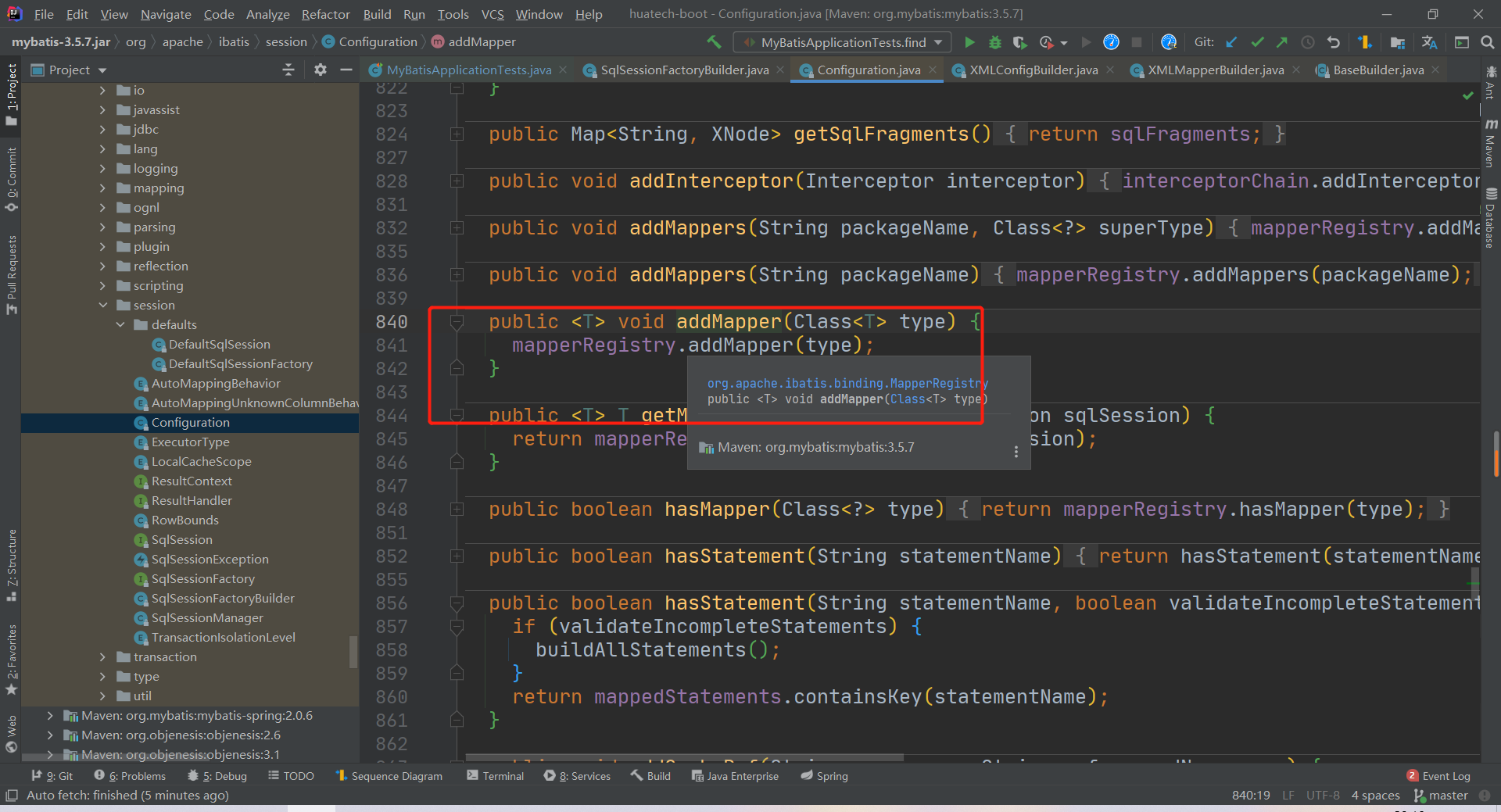Image resolution: width=1501 pixels, height=812 pixels.
Task: Click the Git Update Project blue arrow
Action: pyautogui.click(x=1231, y=42)
